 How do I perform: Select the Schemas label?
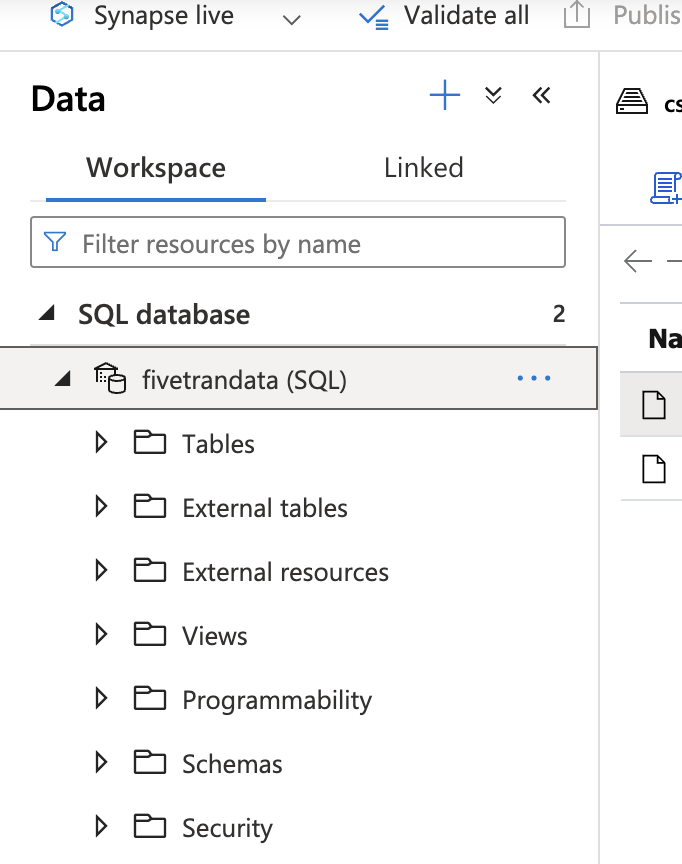pos(232,764)
